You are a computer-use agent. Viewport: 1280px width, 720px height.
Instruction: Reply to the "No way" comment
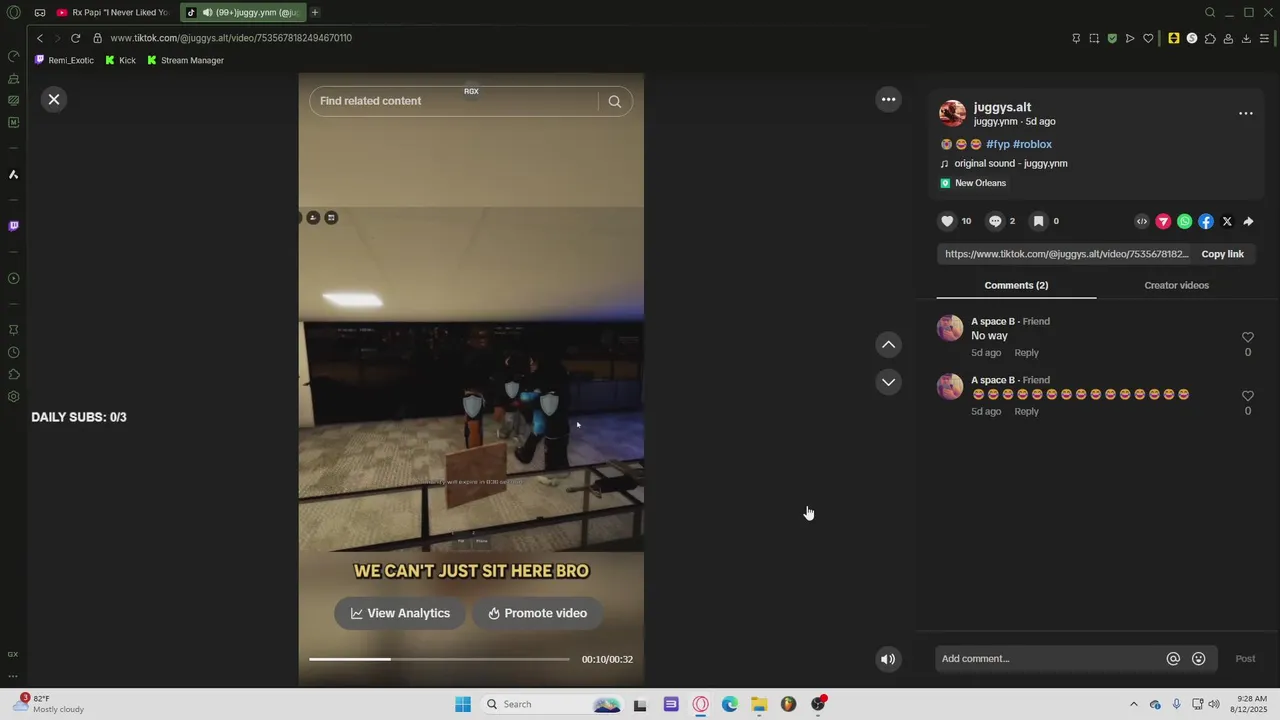click(x=1026, y=352)
